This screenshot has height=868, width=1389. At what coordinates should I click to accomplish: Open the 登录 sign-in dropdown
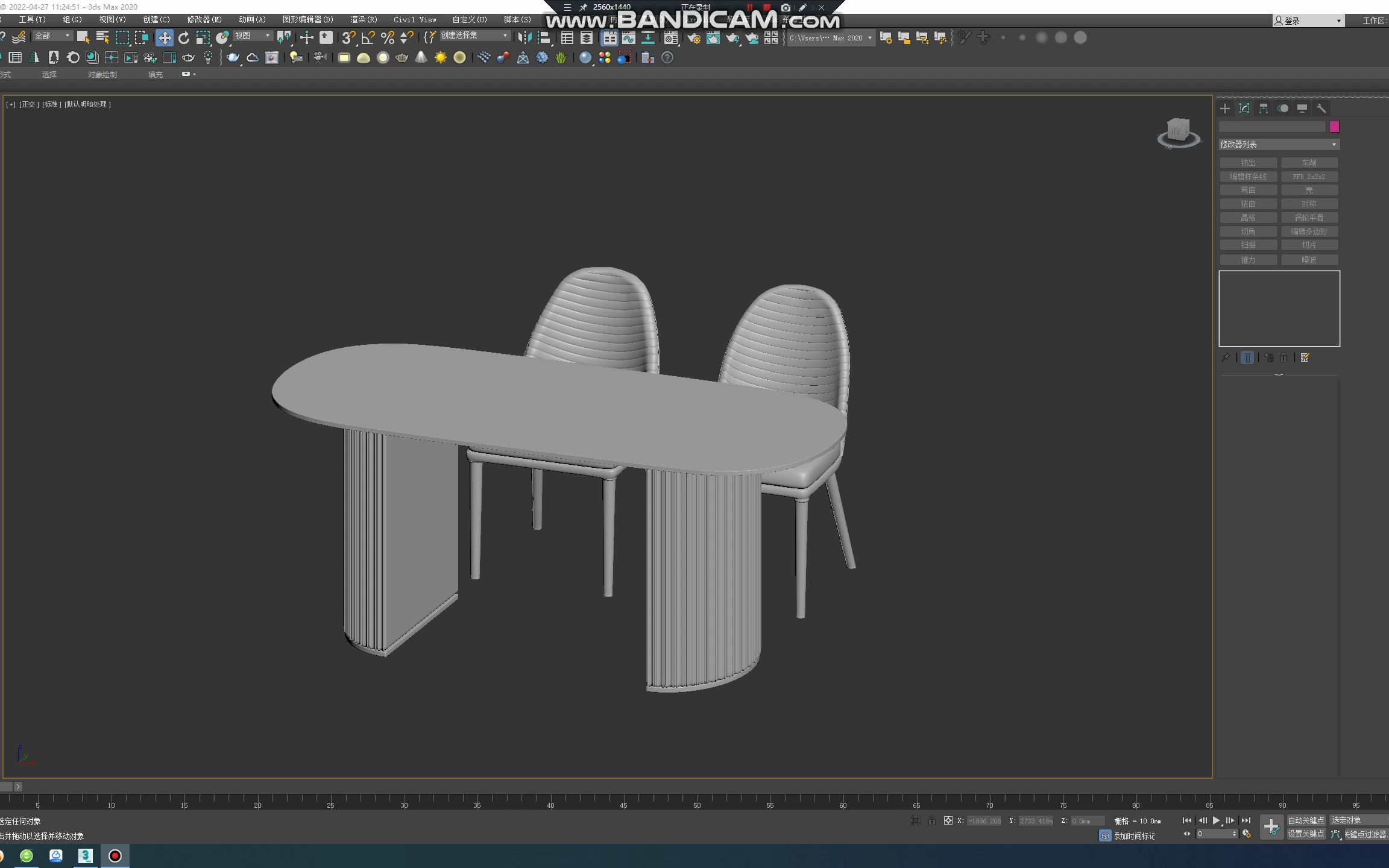1308,21
